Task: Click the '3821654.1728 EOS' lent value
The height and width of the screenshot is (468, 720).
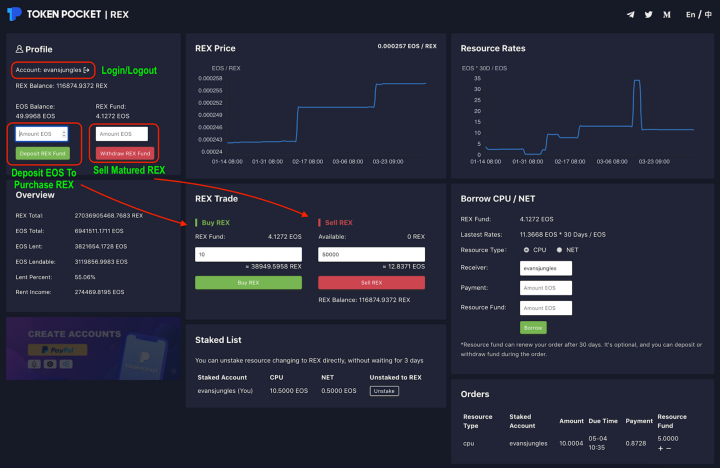Action: tap(101, 247)
